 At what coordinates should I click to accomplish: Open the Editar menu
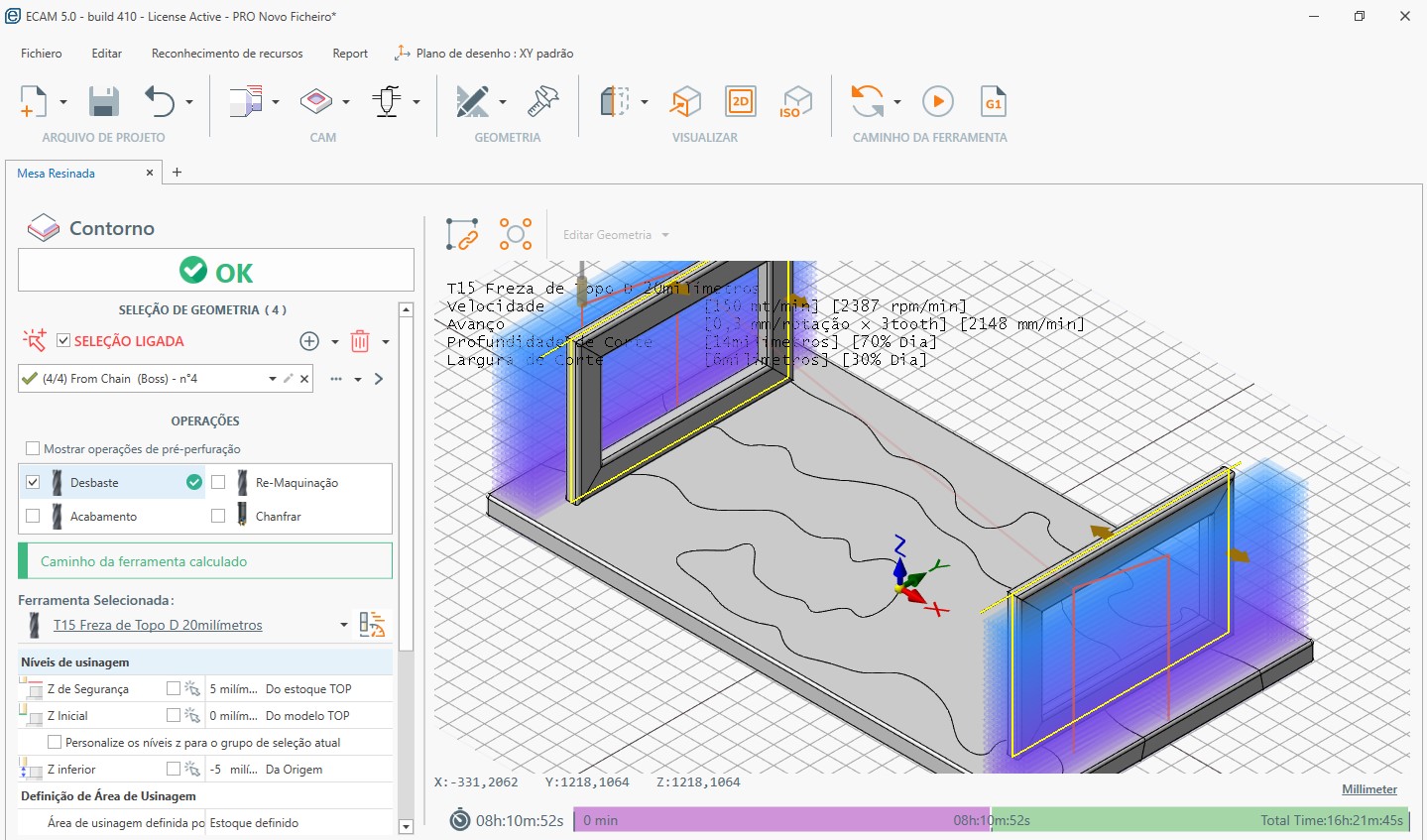click(107, 54)
